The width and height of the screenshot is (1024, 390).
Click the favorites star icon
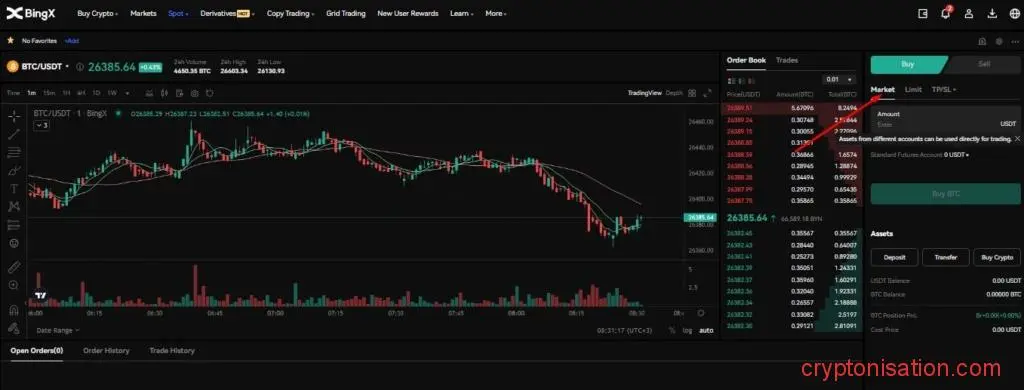point(10,41)
